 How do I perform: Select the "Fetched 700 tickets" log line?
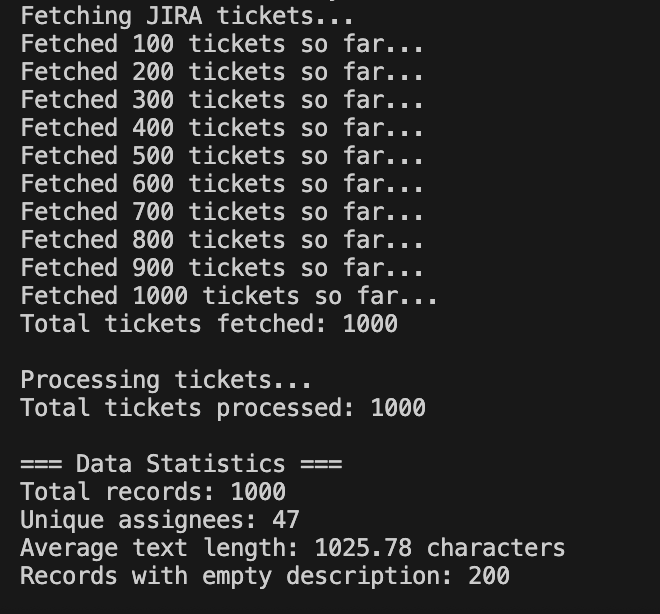pos(222,212)
